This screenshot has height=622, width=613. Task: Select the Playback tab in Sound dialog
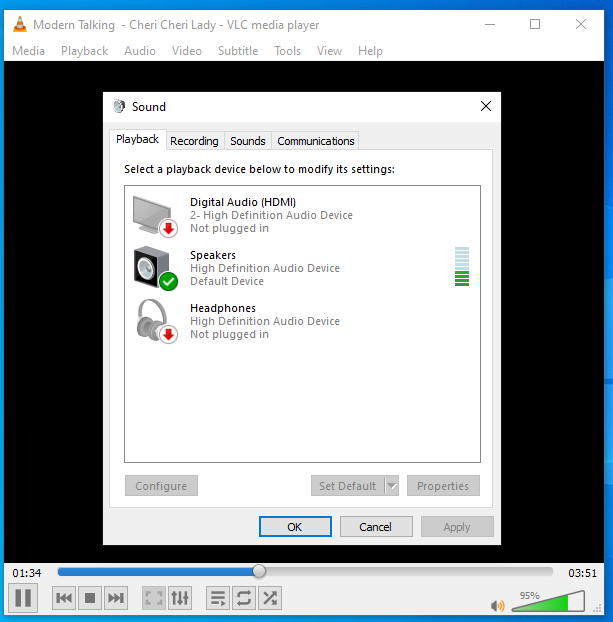[137, 139]
